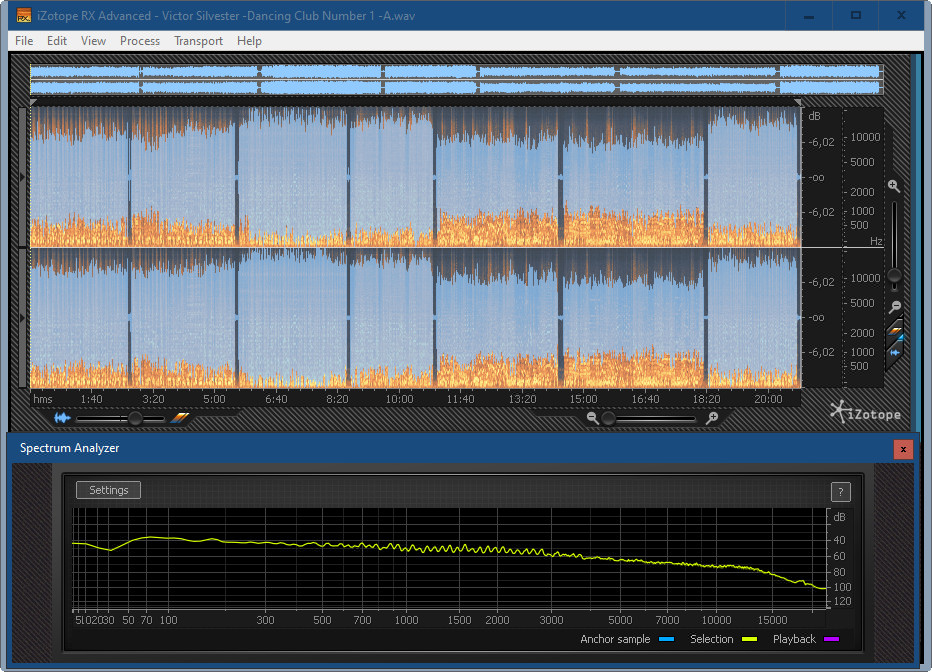Toggle the waveform amplitude scale tab
The image size is (932, 672).
tap(896, 351)
